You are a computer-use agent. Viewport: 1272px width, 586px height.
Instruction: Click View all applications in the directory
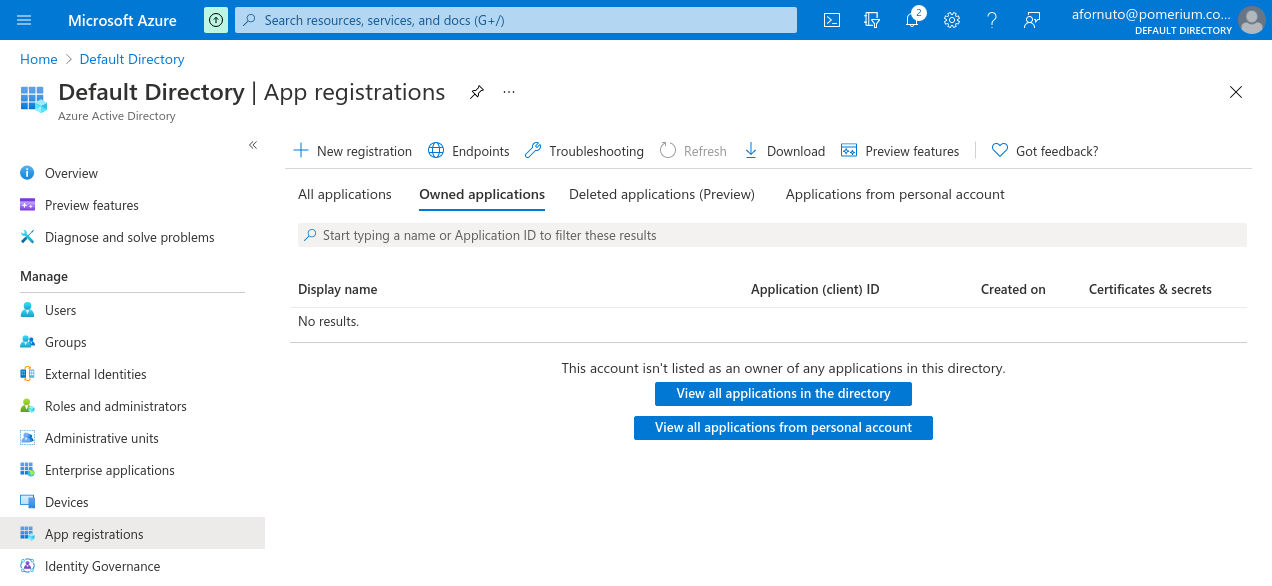[783, 394]
